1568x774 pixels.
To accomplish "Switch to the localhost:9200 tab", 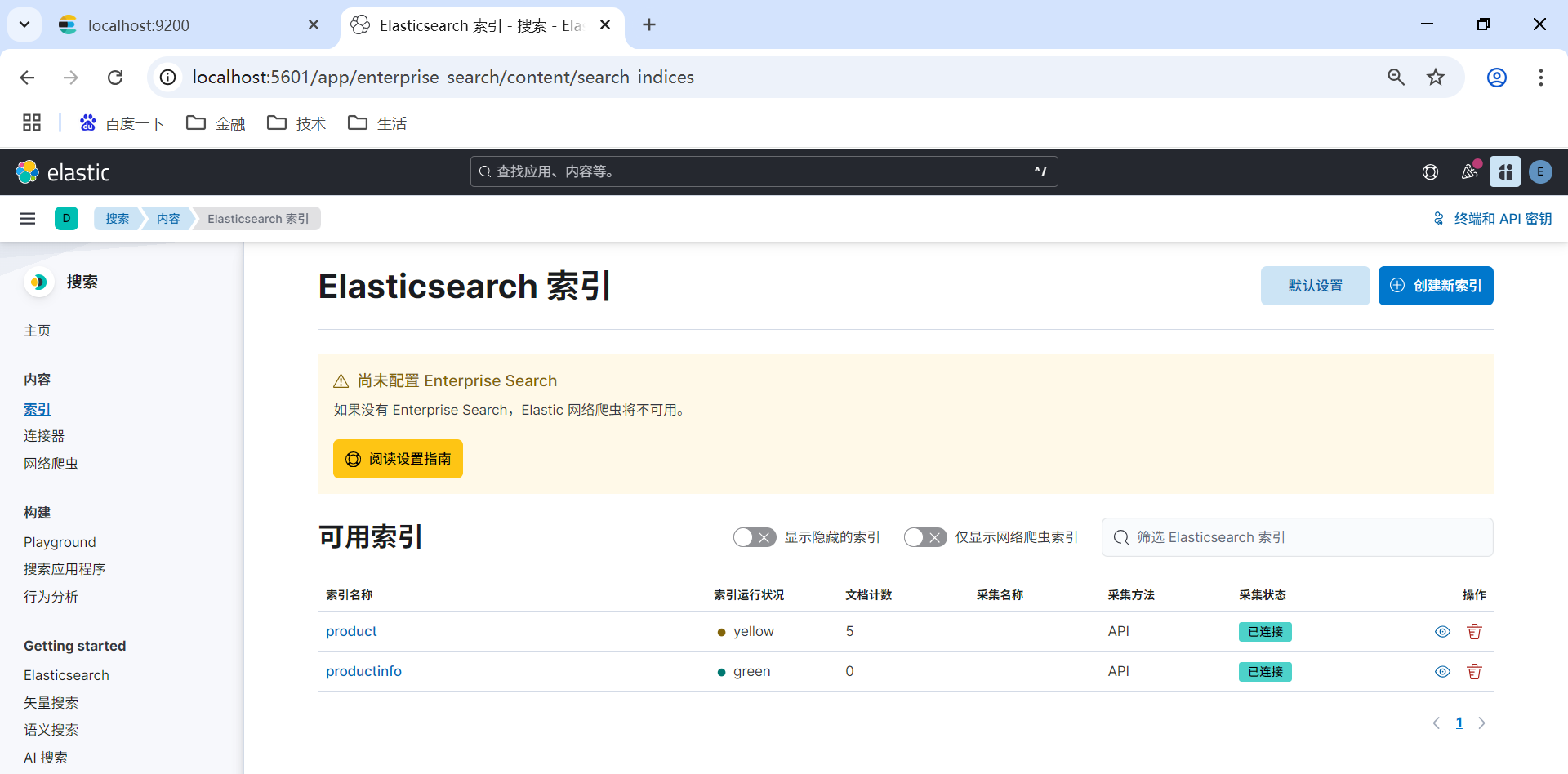I will (189, 25).
